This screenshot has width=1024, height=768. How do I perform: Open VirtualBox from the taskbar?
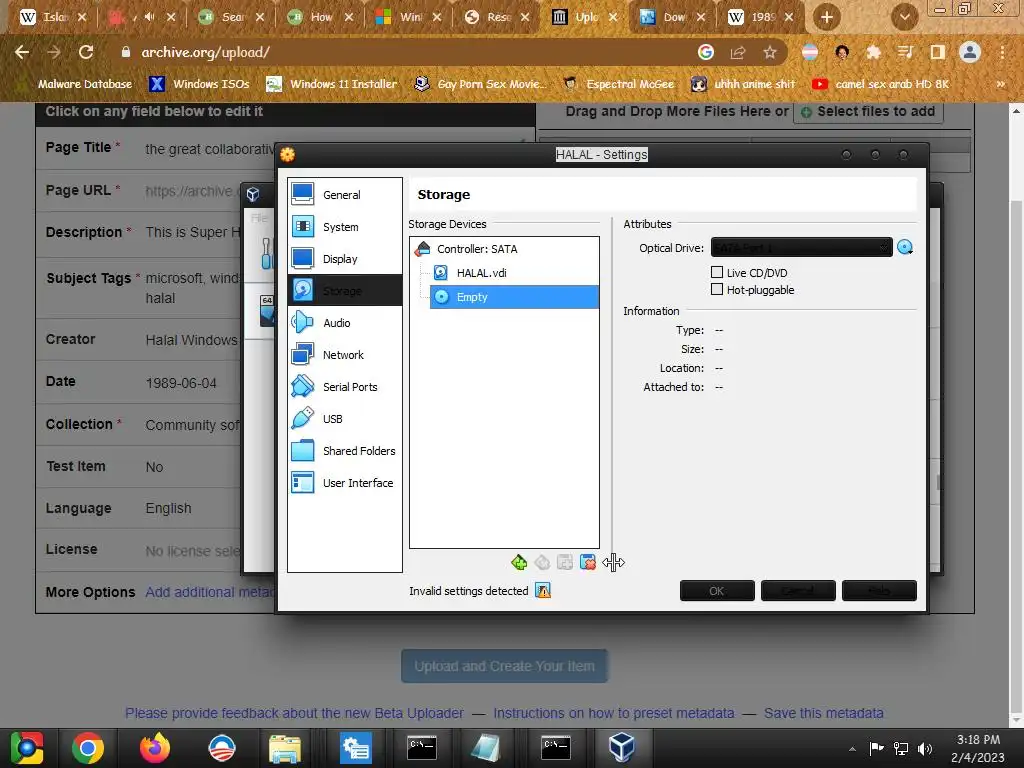(621, 747)
